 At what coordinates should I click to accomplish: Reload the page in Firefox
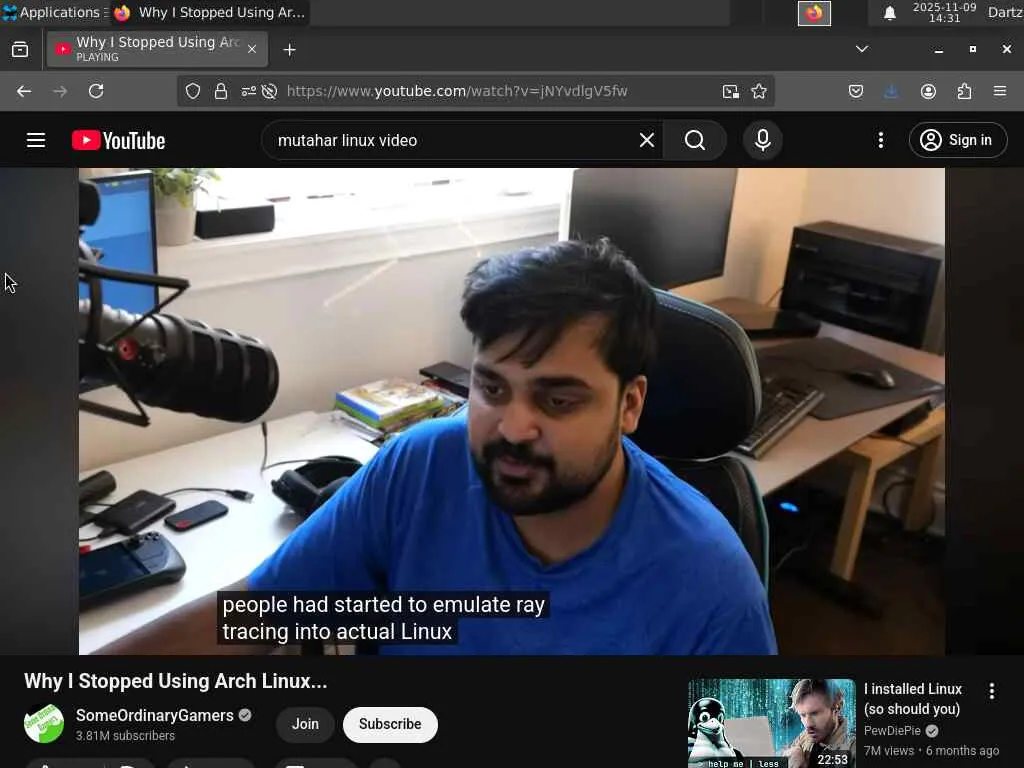(96, 91)
